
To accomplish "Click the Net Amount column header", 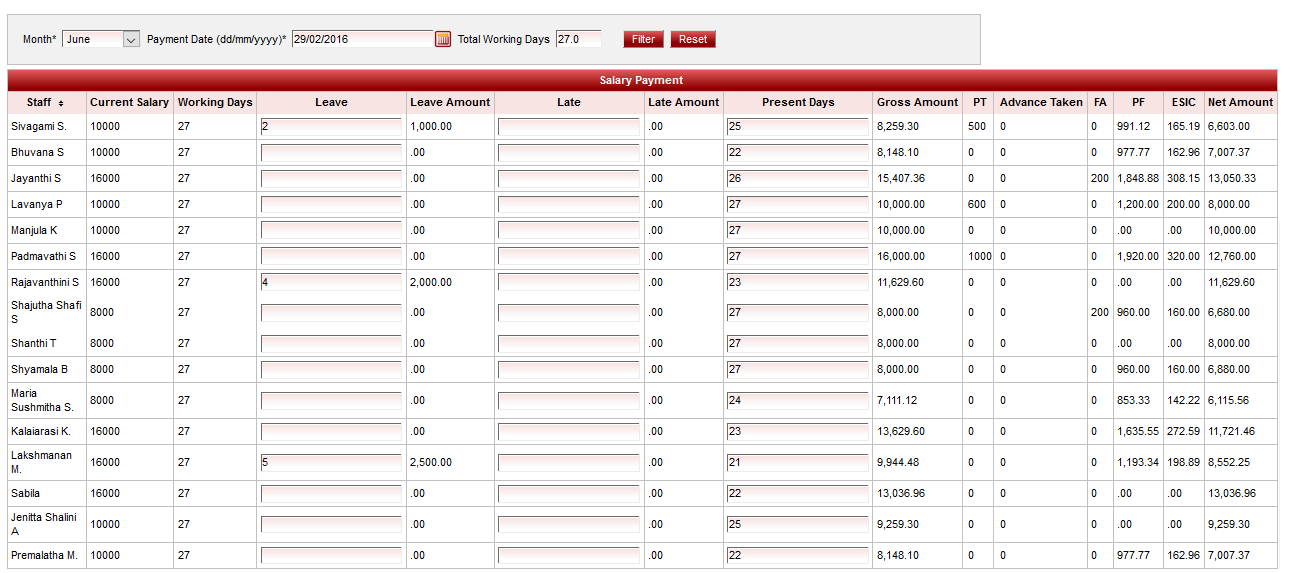I will (x=1240, y=102).
